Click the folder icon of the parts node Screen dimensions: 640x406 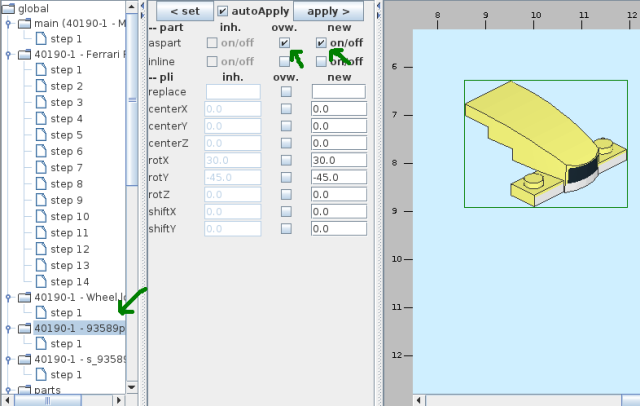pos(24,390)
